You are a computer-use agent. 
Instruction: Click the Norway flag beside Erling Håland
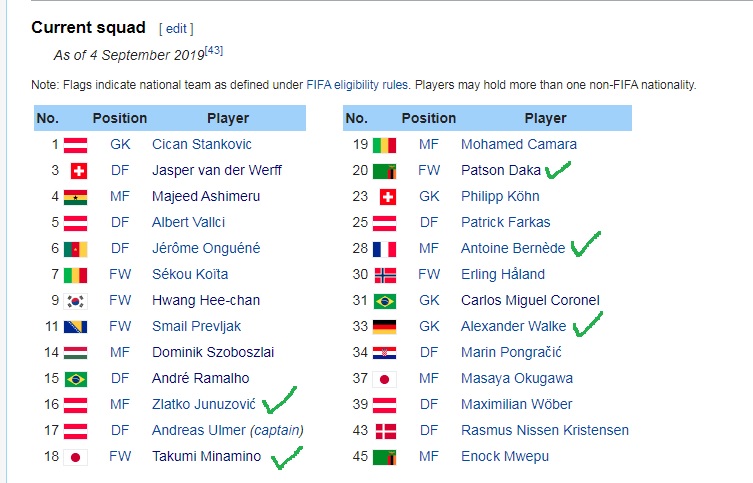tap(385, 275)
